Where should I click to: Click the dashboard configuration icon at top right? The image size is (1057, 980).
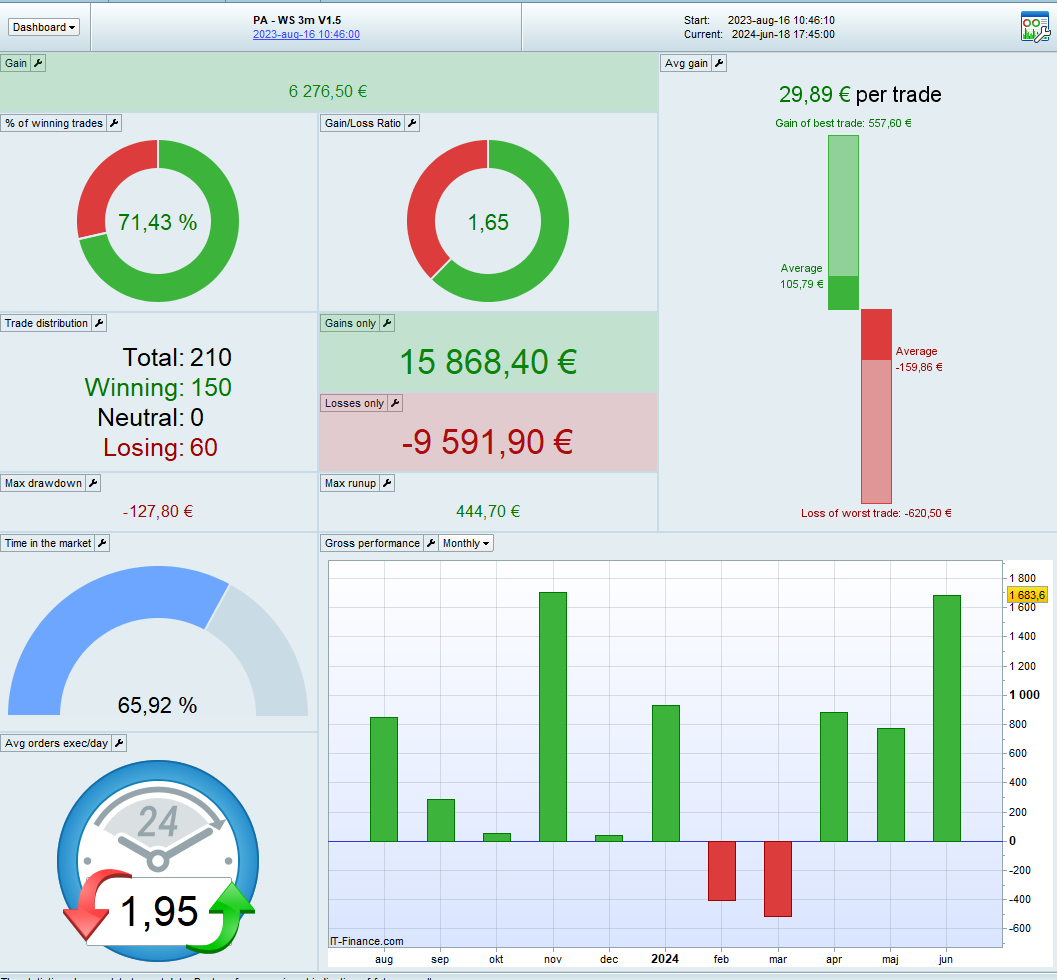(1035, 27)
